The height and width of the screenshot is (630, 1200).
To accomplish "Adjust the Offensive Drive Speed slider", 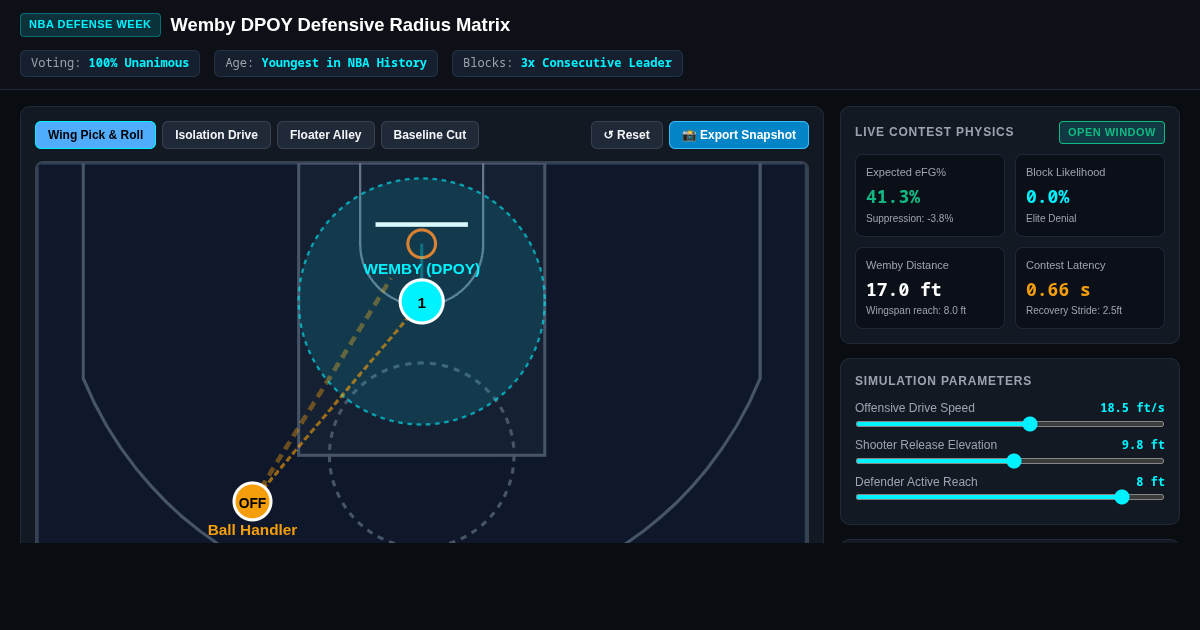I will 1010,424.
